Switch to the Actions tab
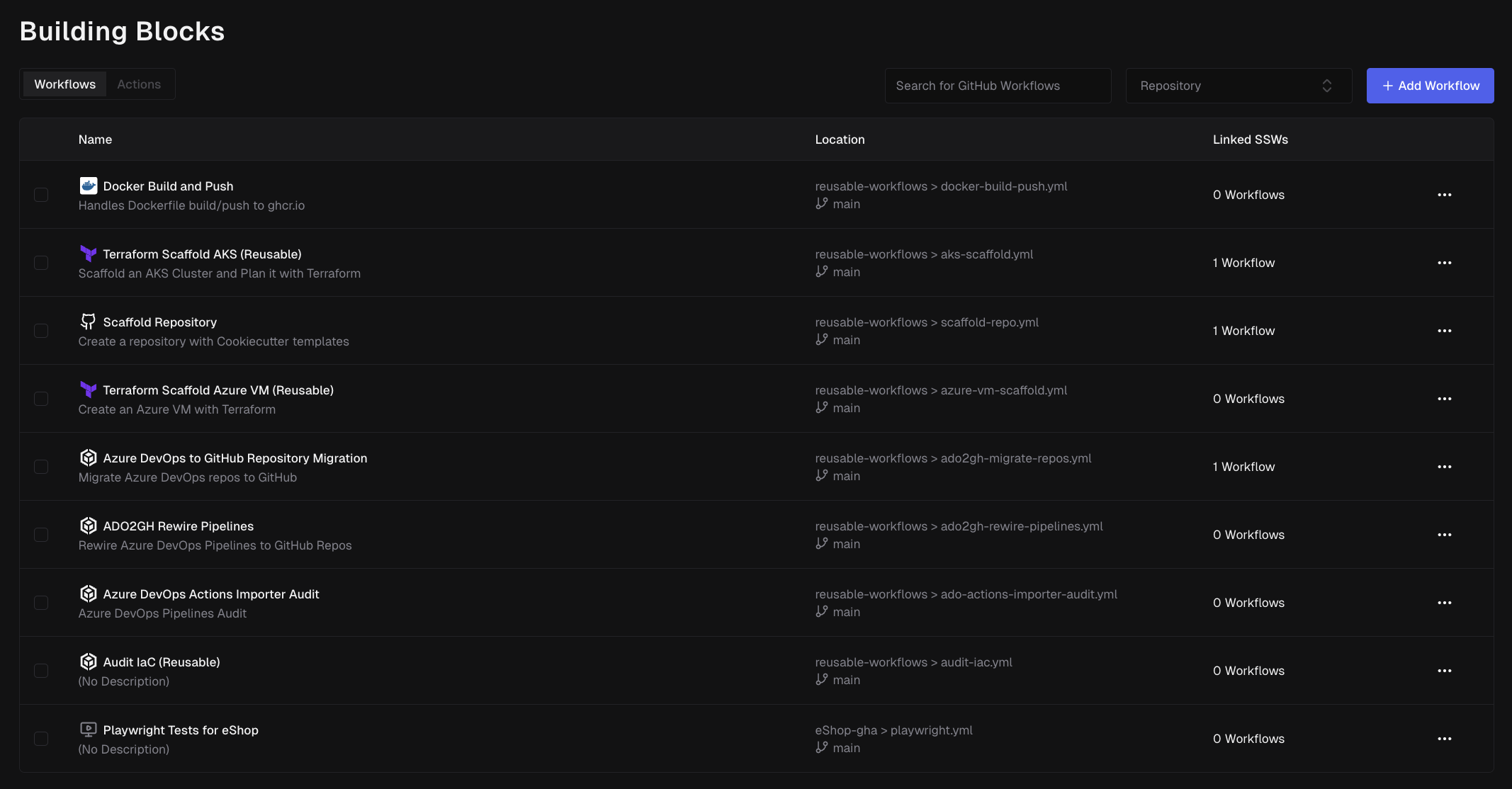 point(139,84)
